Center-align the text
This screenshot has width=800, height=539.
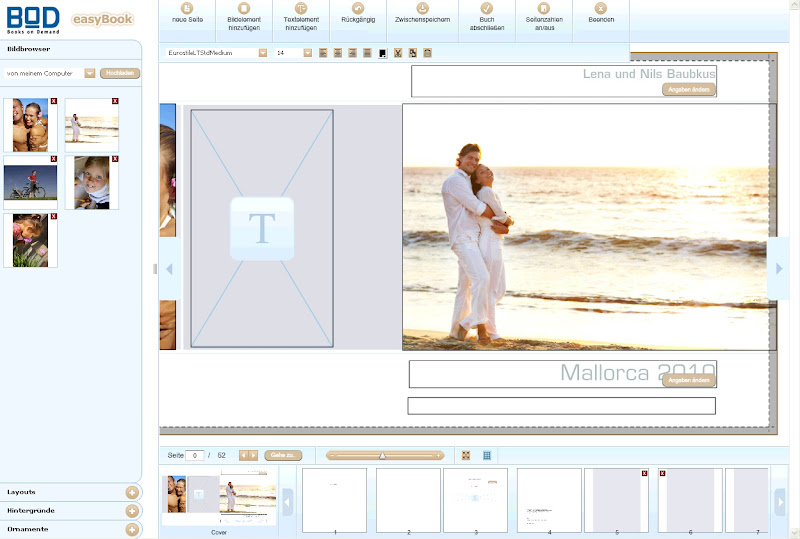[x=338, y=53]
